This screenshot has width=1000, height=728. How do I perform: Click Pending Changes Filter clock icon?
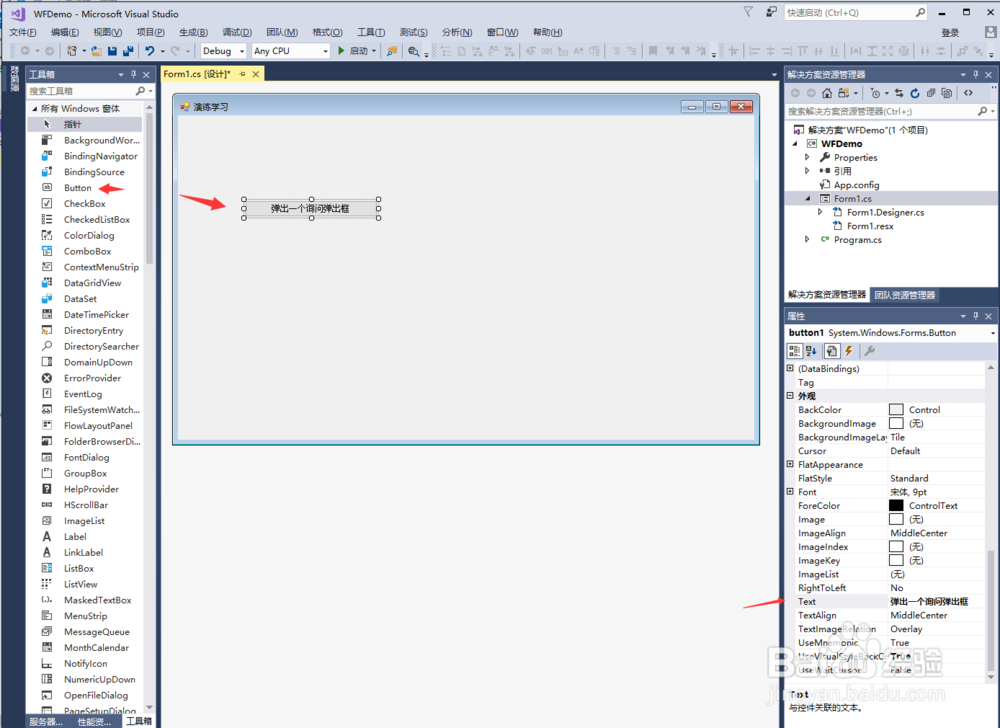[876, 93]
